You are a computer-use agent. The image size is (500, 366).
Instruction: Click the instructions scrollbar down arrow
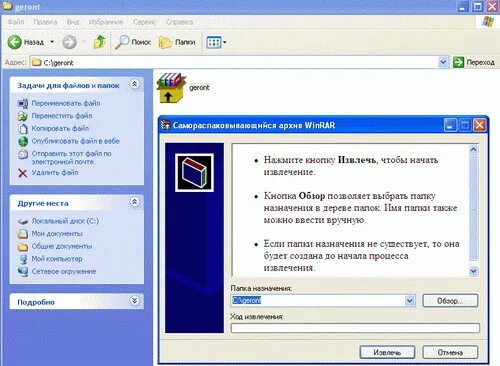(473, 271)
